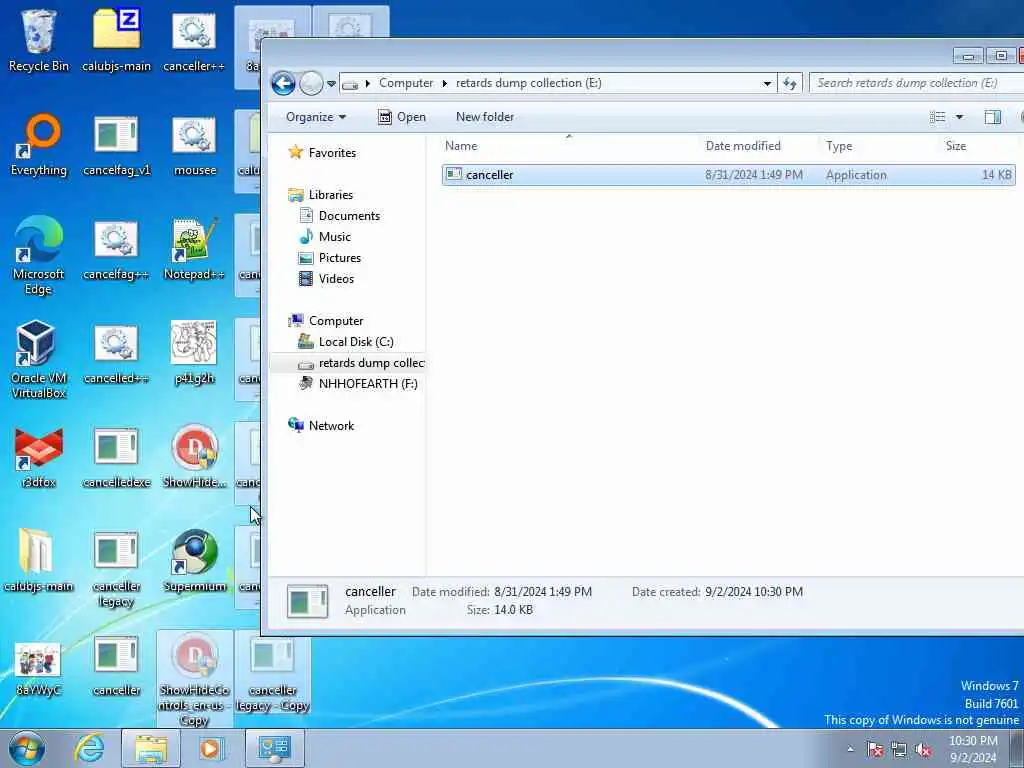
Task: Select the calubjs-main folder in the seventh icon row
Action: tap(39, 562)
